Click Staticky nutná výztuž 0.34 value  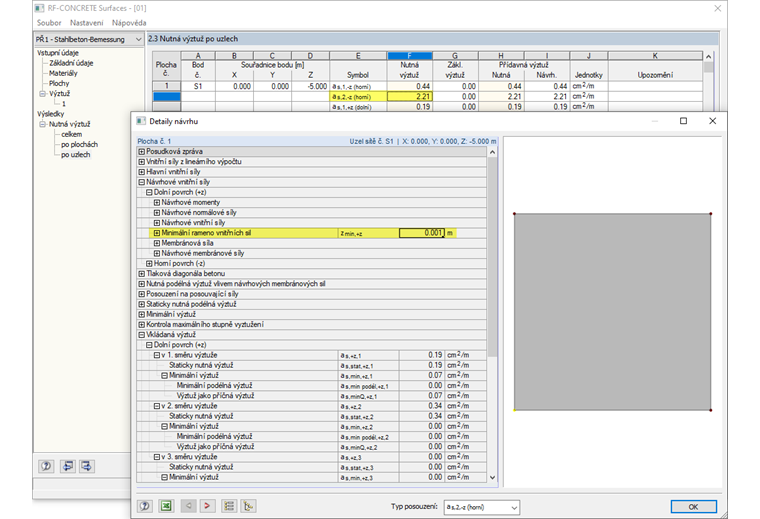click(421, 416)
